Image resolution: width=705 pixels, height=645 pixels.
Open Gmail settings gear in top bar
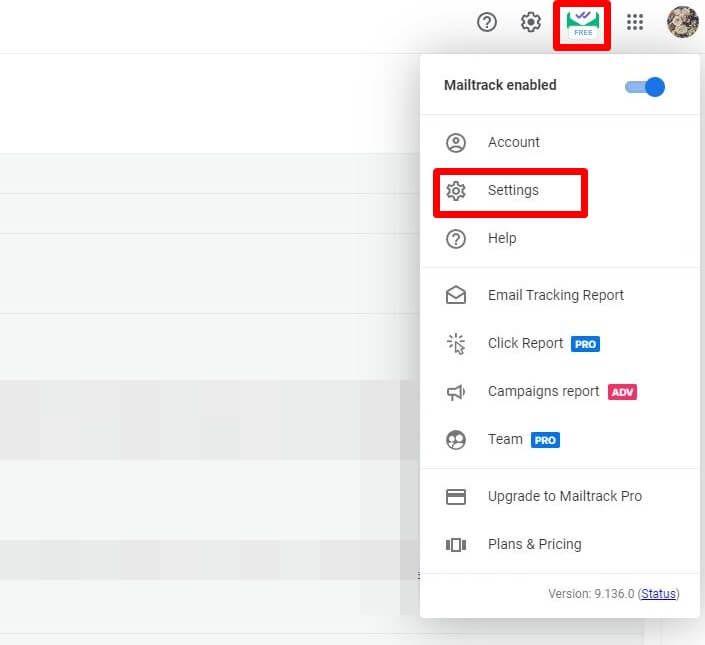pos(531,22)
